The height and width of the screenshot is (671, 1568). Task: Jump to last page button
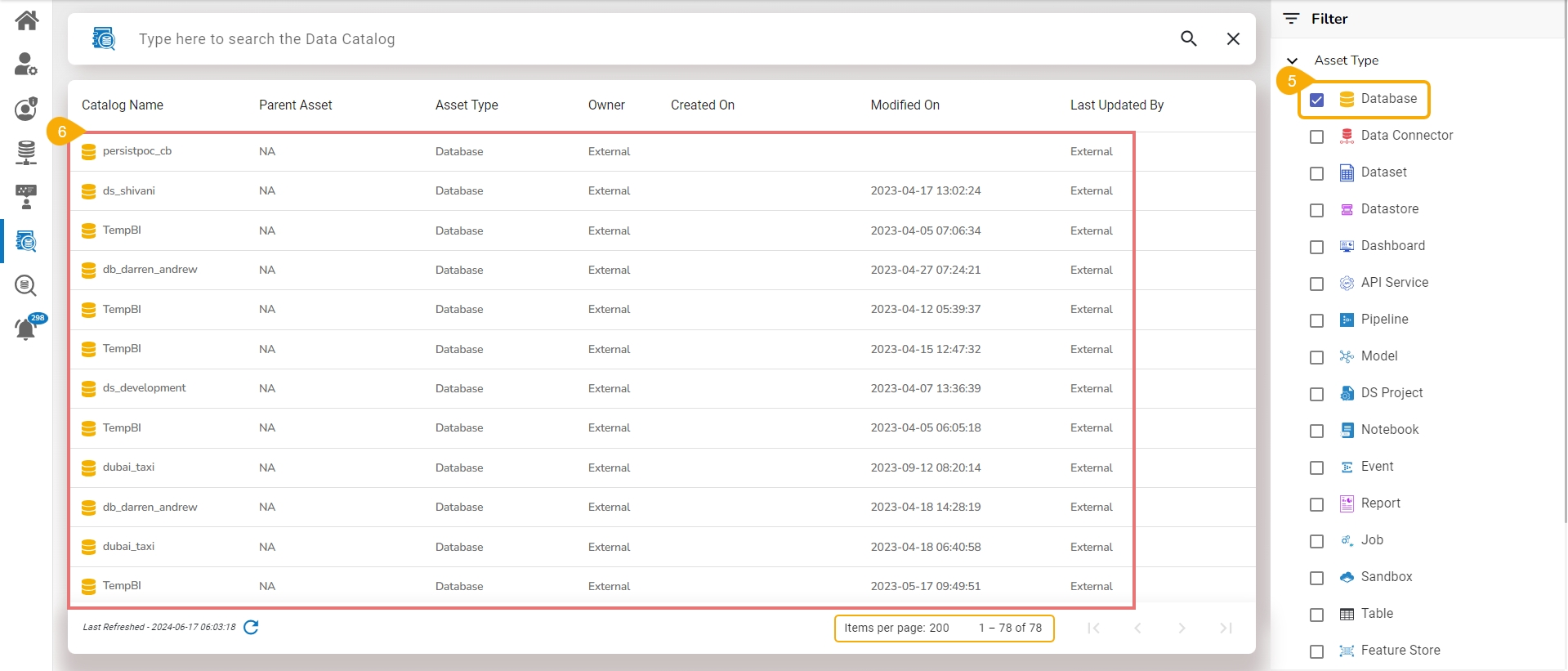click(1226, 628)
